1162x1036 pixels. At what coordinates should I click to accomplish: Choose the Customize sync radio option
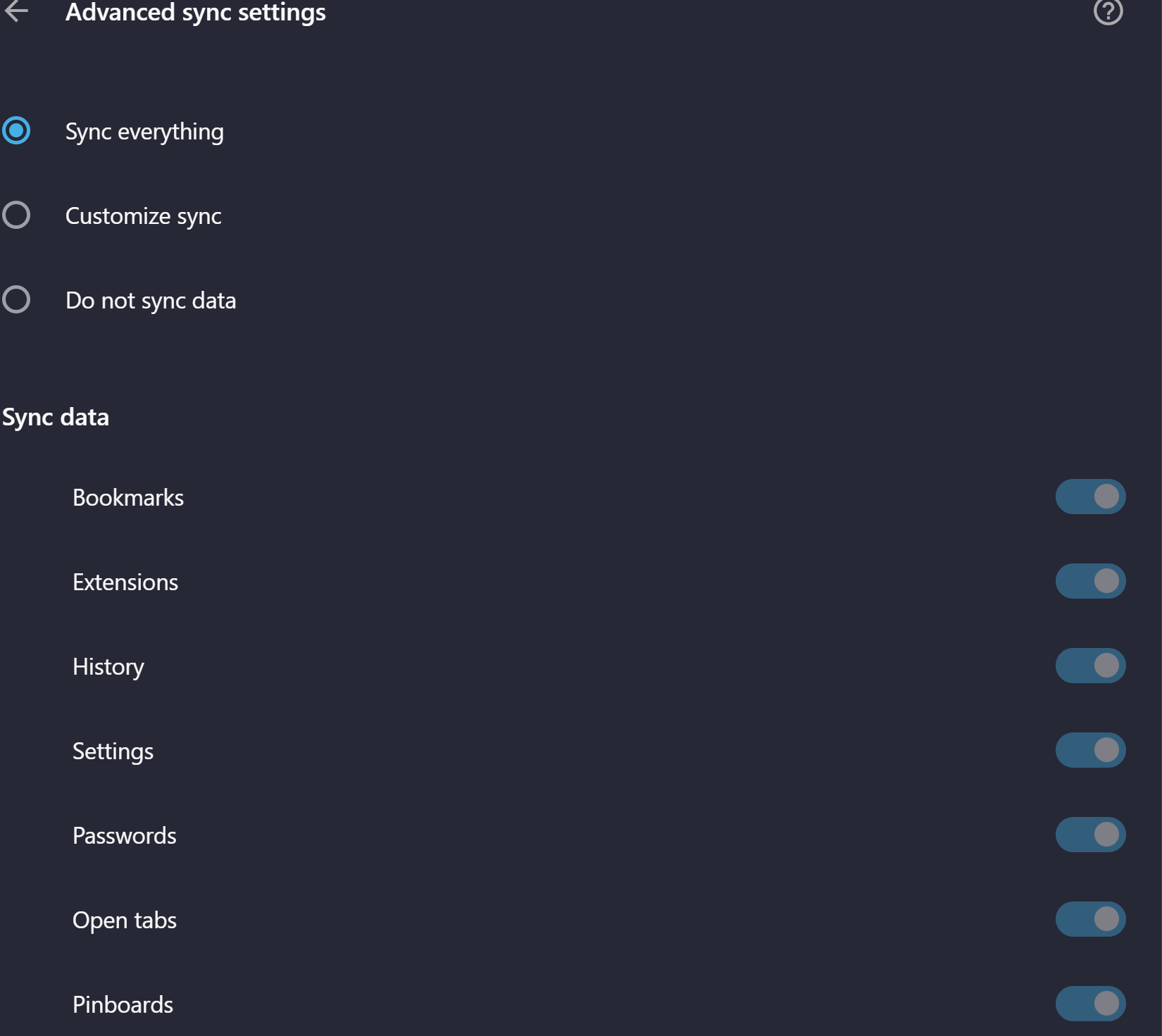coord(16,215)
